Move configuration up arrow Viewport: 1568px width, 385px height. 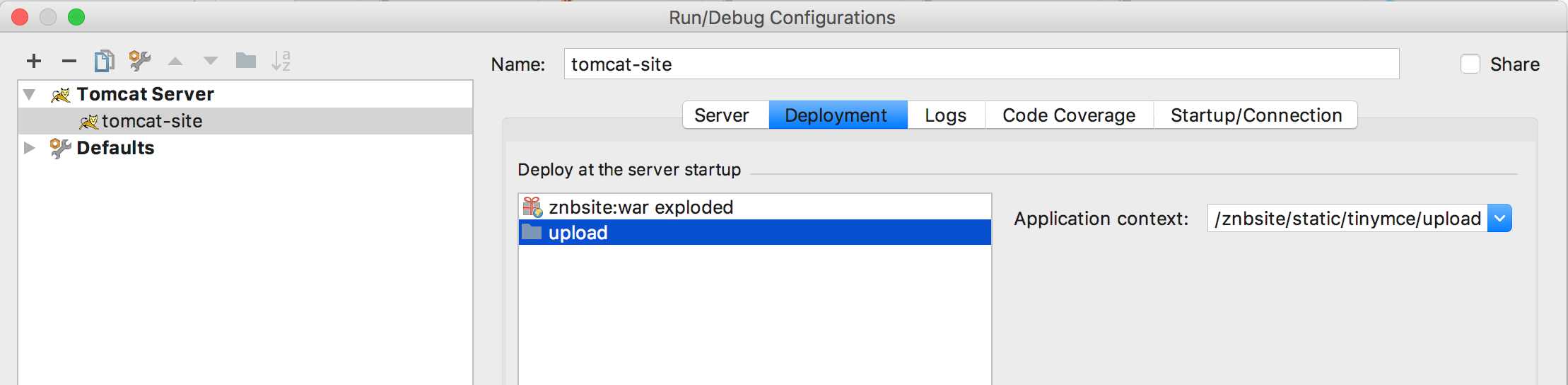coord(175,62)
